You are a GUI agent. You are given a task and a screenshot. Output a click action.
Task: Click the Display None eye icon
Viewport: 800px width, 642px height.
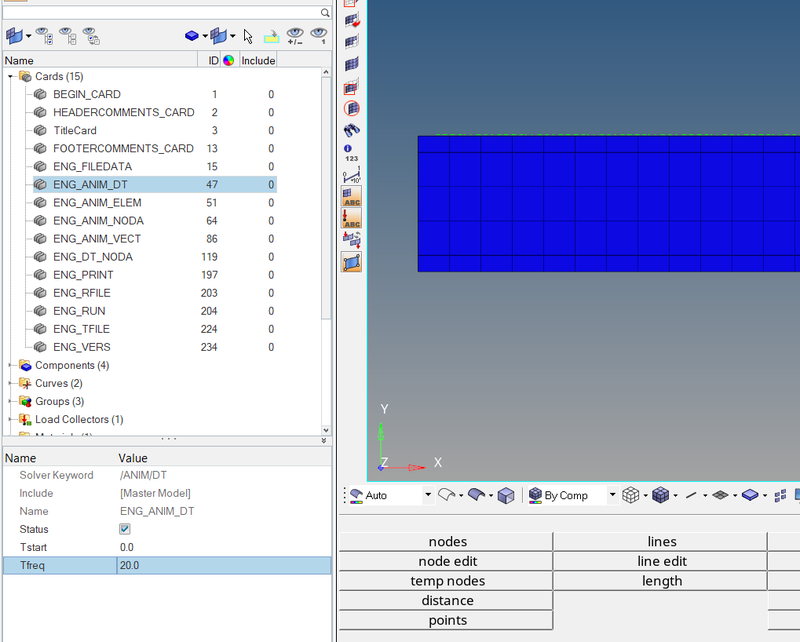[x=65, y=37]
